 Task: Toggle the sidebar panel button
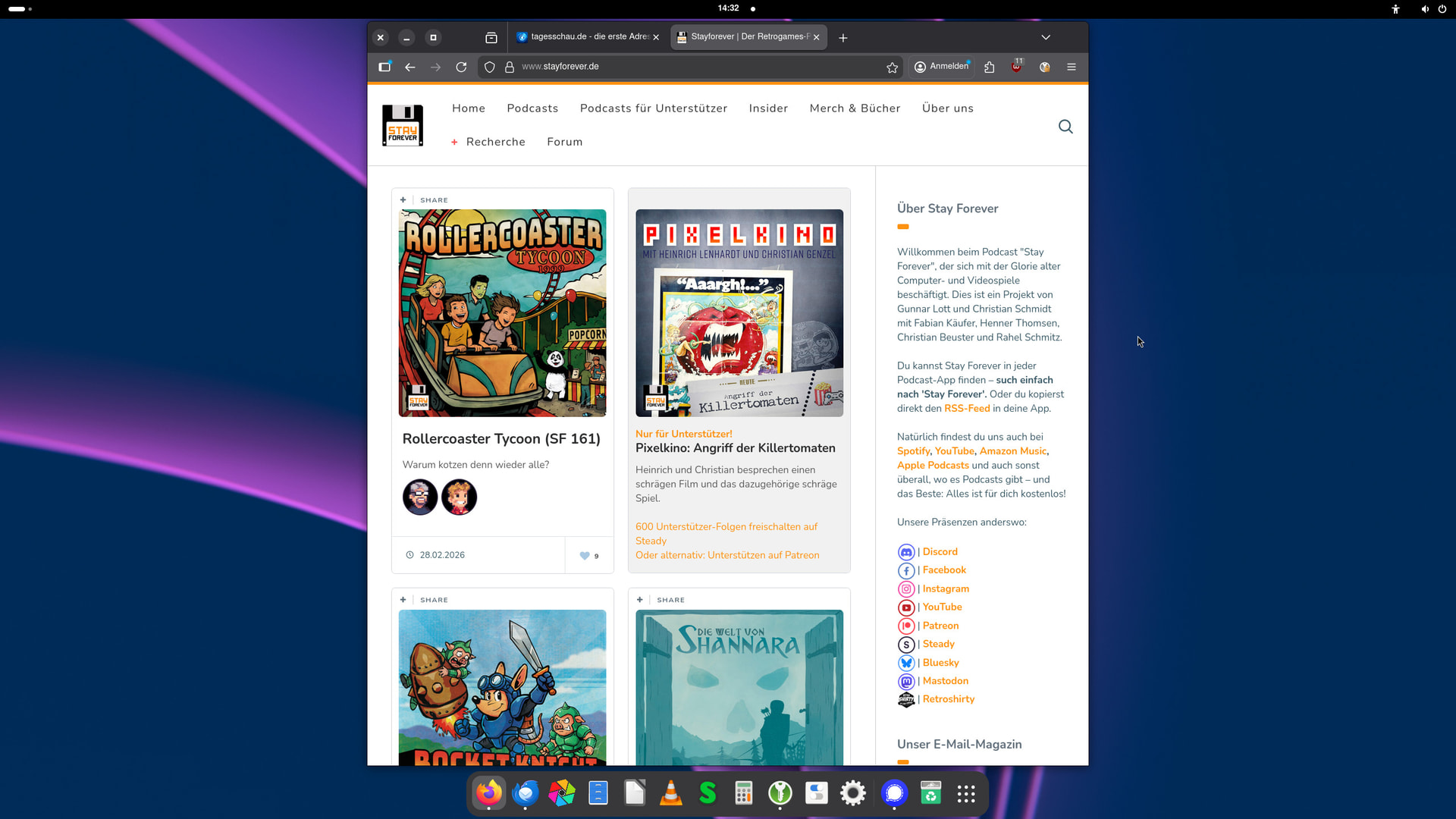[x=384, y=67]
